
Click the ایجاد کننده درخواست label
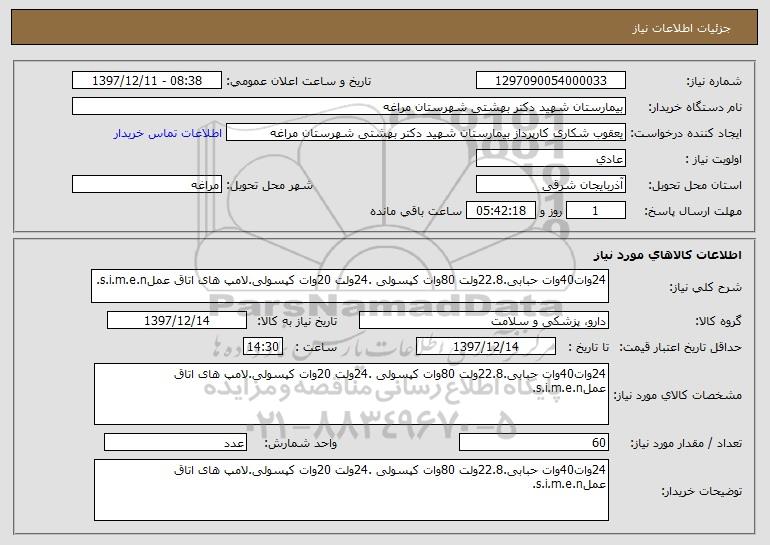[x=686, y=134]
